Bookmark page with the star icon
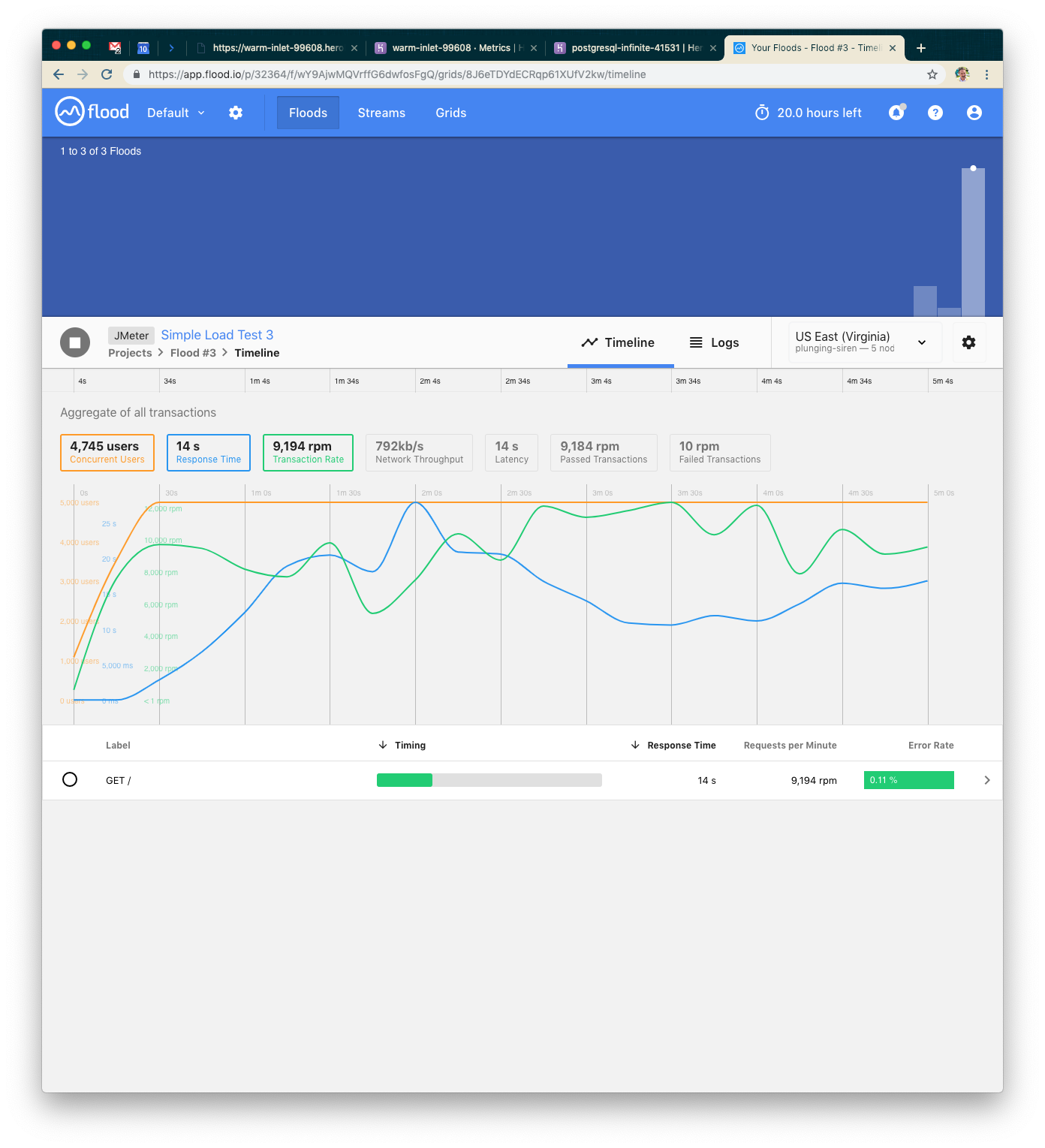 point(932,74)
